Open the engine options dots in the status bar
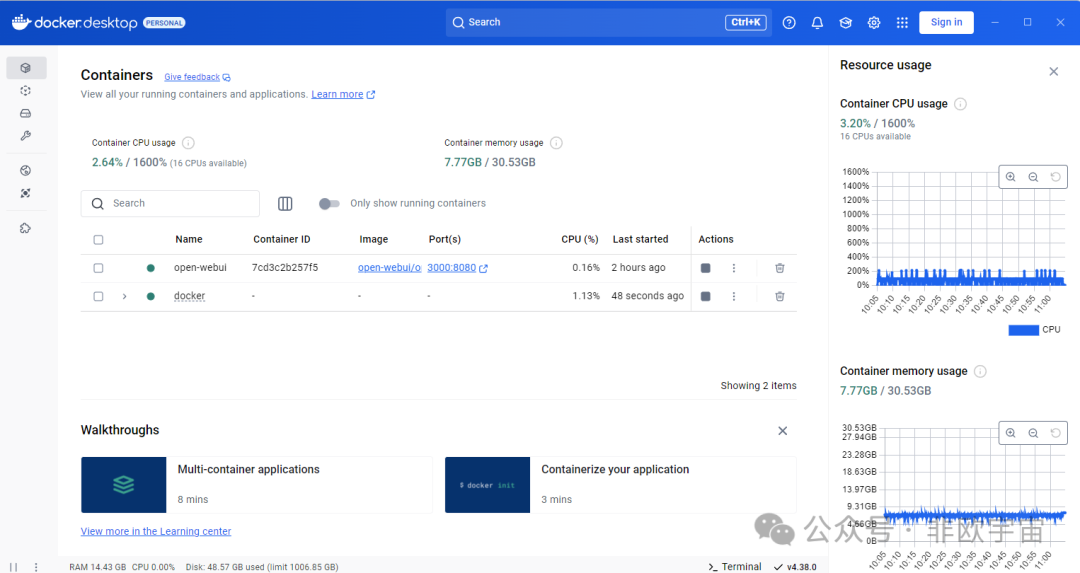This screenshot has width=1080, height=573. tap(36, 567)
